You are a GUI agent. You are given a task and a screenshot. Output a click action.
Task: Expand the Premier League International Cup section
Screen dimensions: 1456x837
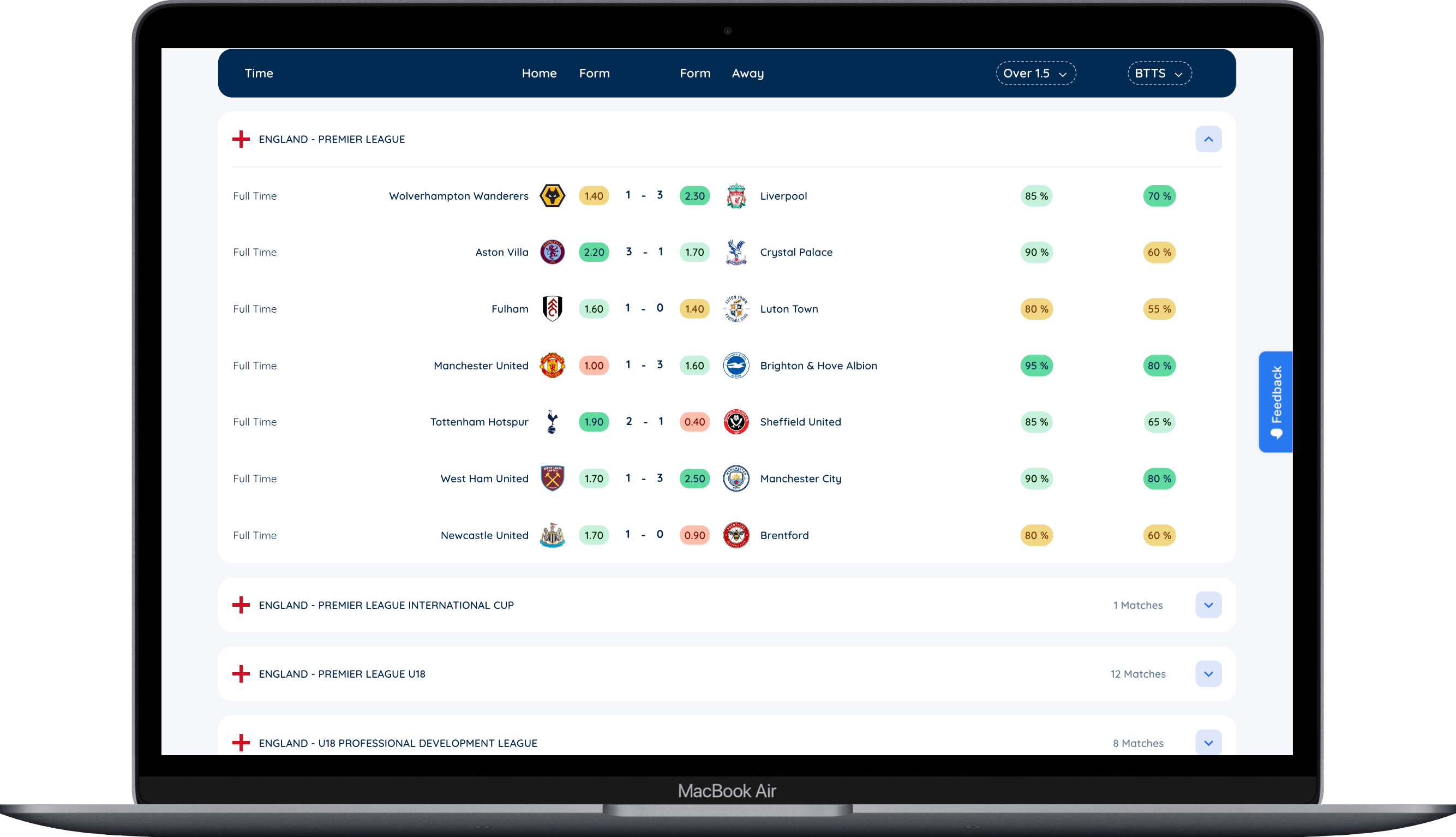coord(1208,605)
